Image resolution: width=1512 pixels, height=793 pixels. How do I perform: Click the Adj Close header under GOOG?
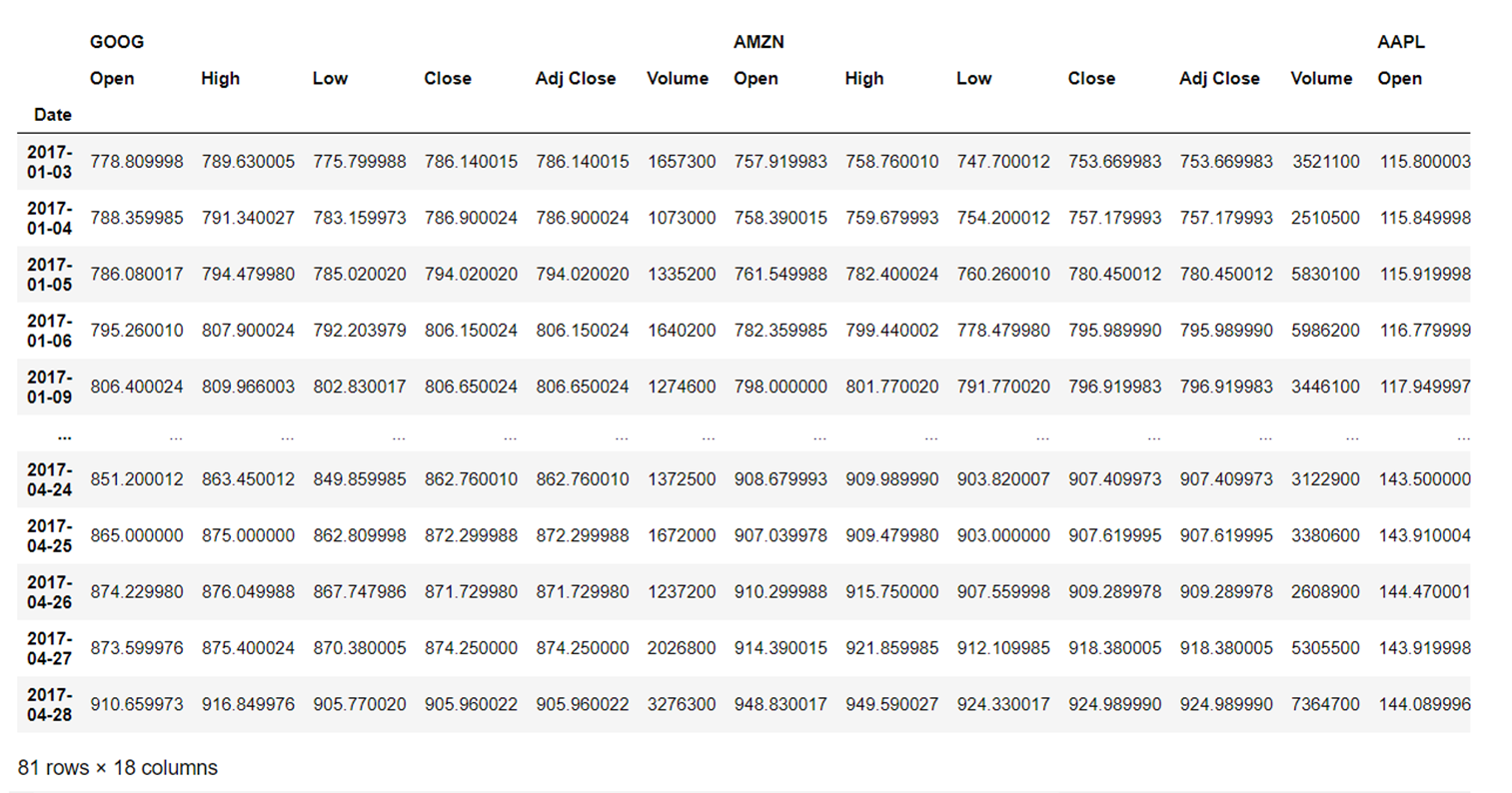point(575,78)
